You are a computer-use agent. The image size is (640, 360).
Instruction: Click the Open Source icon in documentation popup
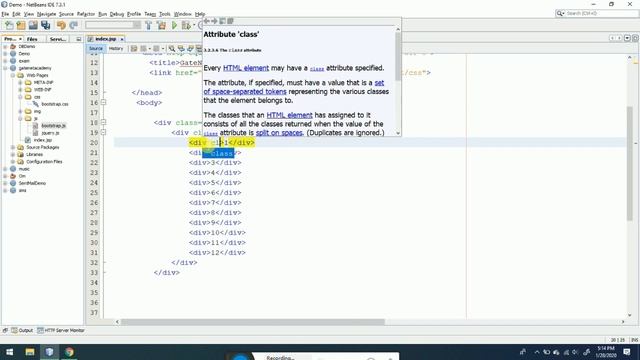coord(230,21)
